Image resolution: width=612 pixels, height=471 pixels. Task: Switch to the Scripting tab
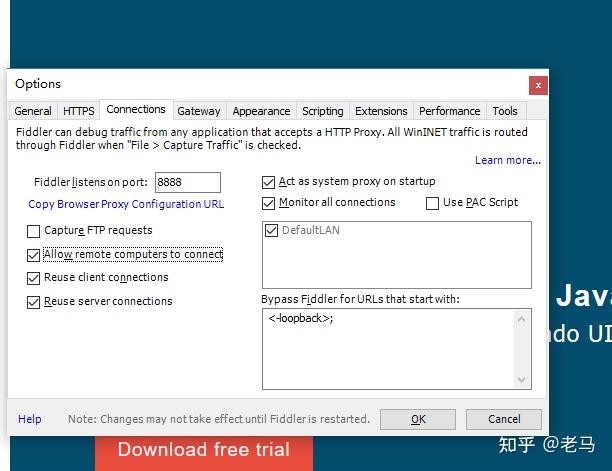[x=322, y=111]
